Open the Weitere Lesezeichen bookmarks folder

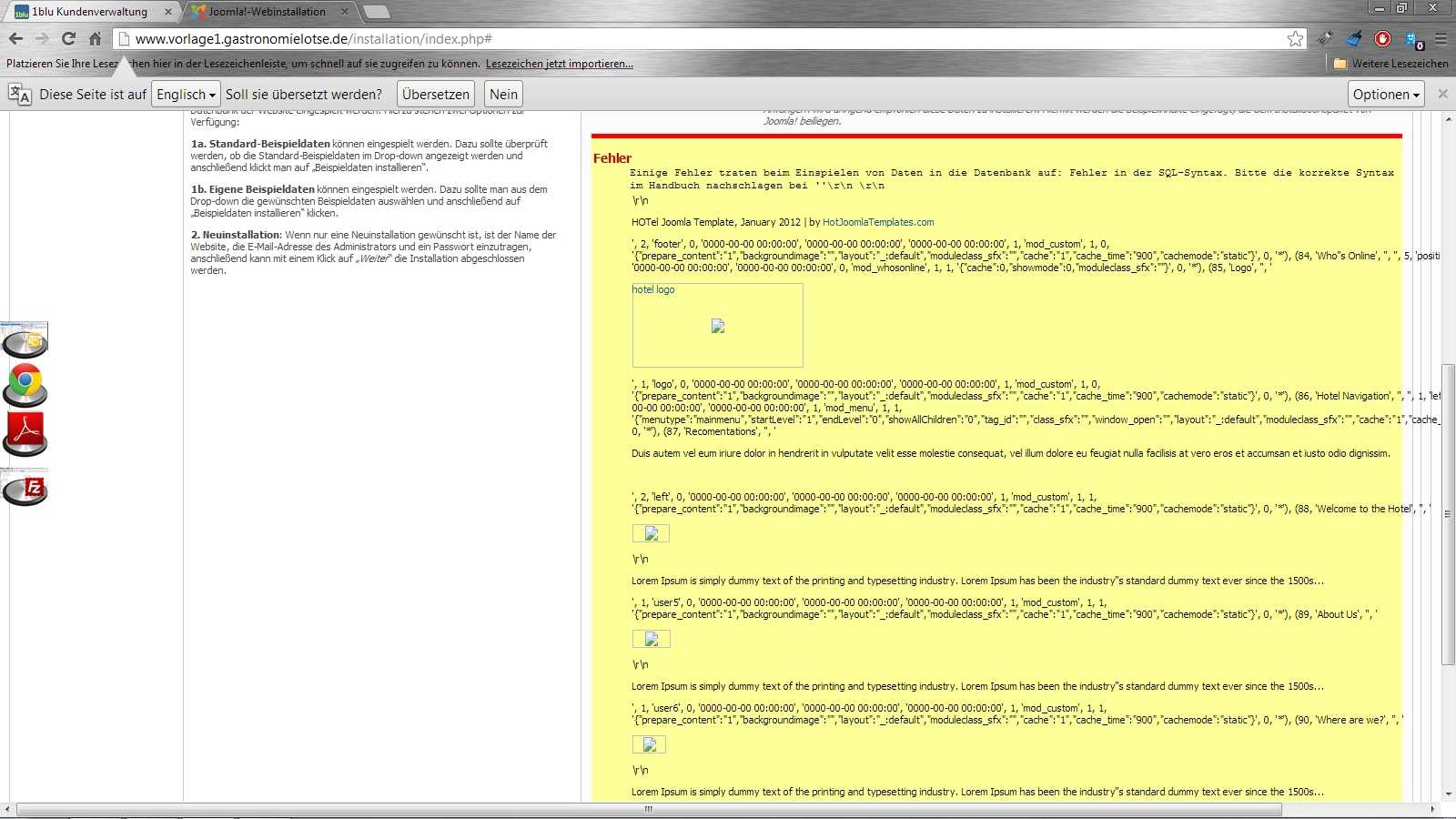coord(1390,64)
